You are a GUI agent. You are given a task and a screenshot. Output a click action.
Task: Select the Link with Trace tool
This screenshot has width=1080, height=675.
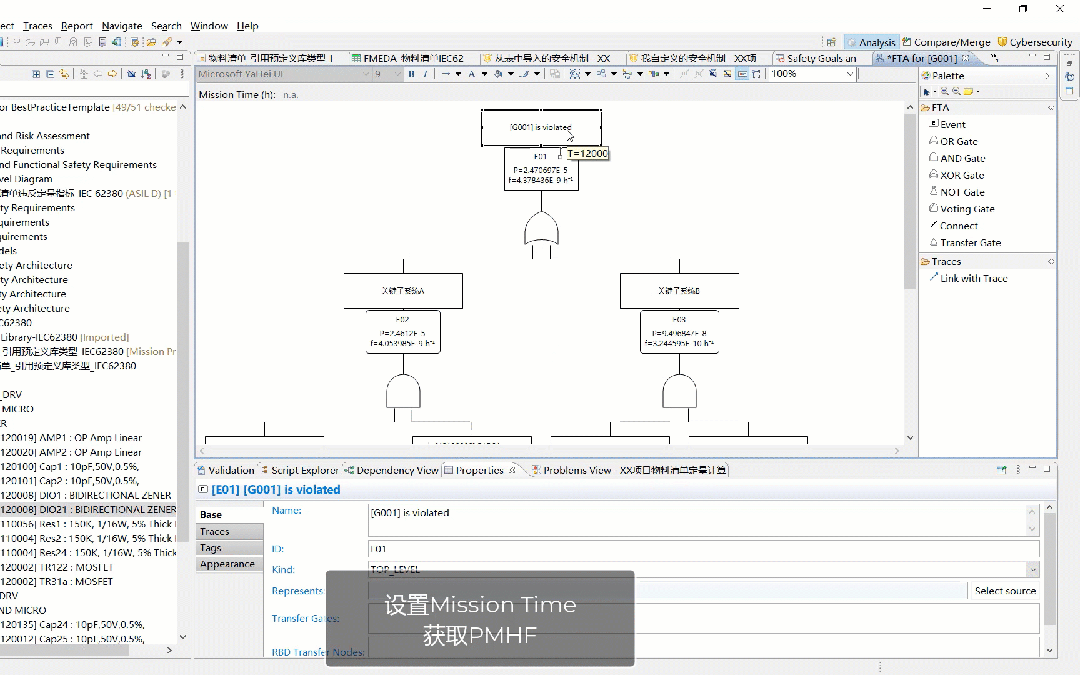click(x=968, y=278)
